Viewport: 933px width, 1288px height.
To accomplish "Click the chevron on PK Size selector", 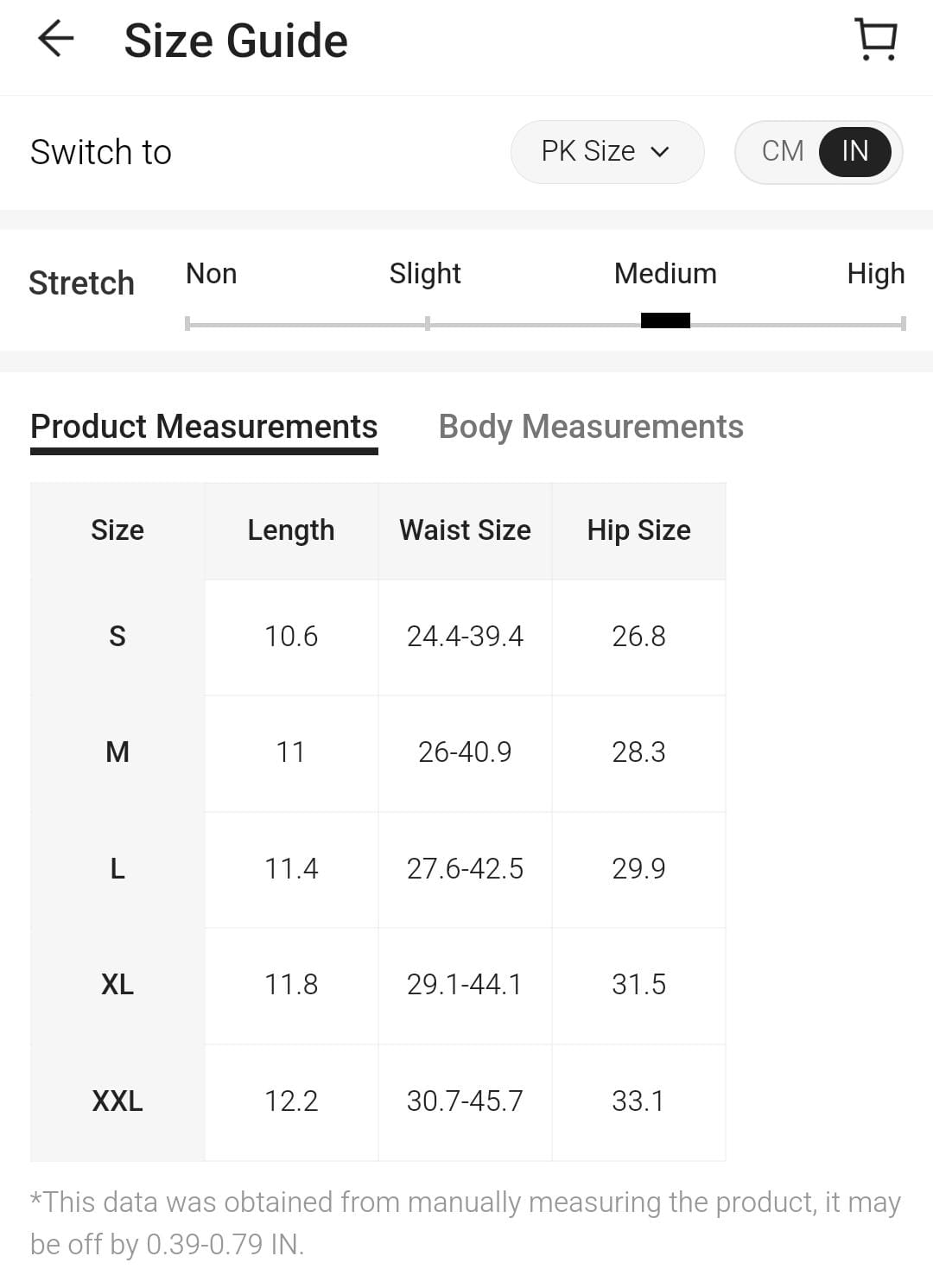I will click(x=659, y=151).
